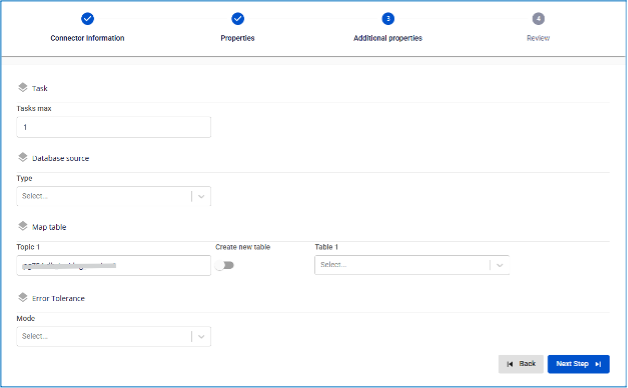Focus the Topic 1 input field
This screenshot has width=628, height=388.
click(113, 265)
